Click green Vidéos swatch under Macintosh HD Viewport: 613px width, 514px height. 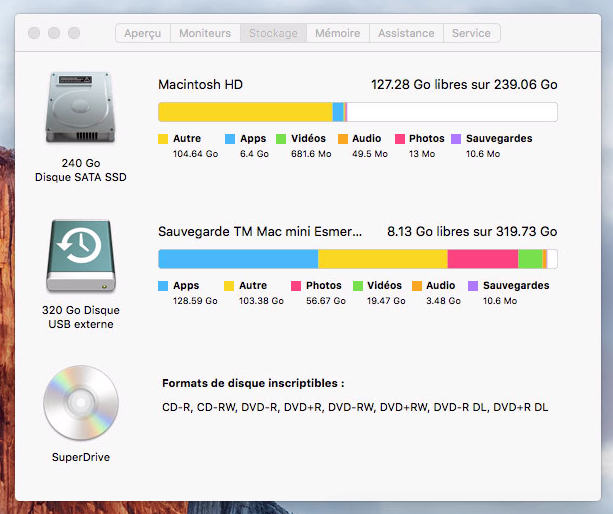[x=281, y=139]
